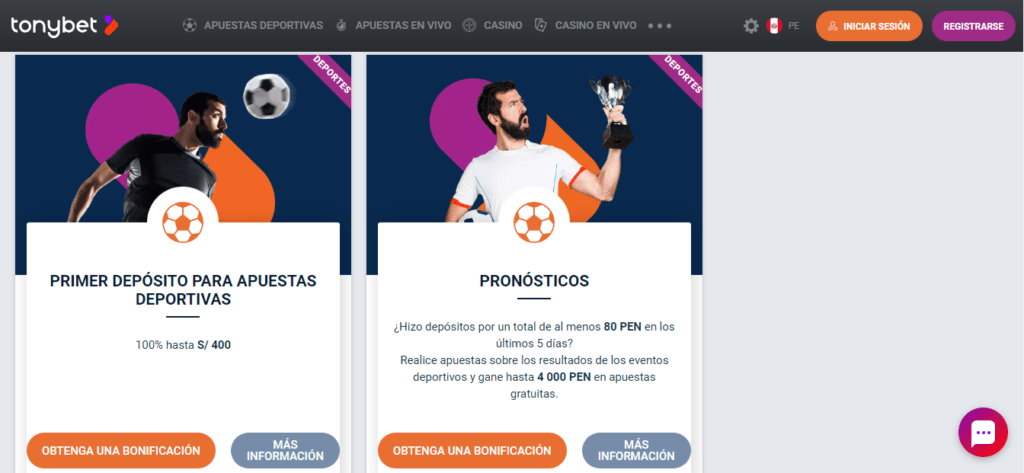
Task: Open the Apuestas en Vivo section
Action: pos(403,26)
